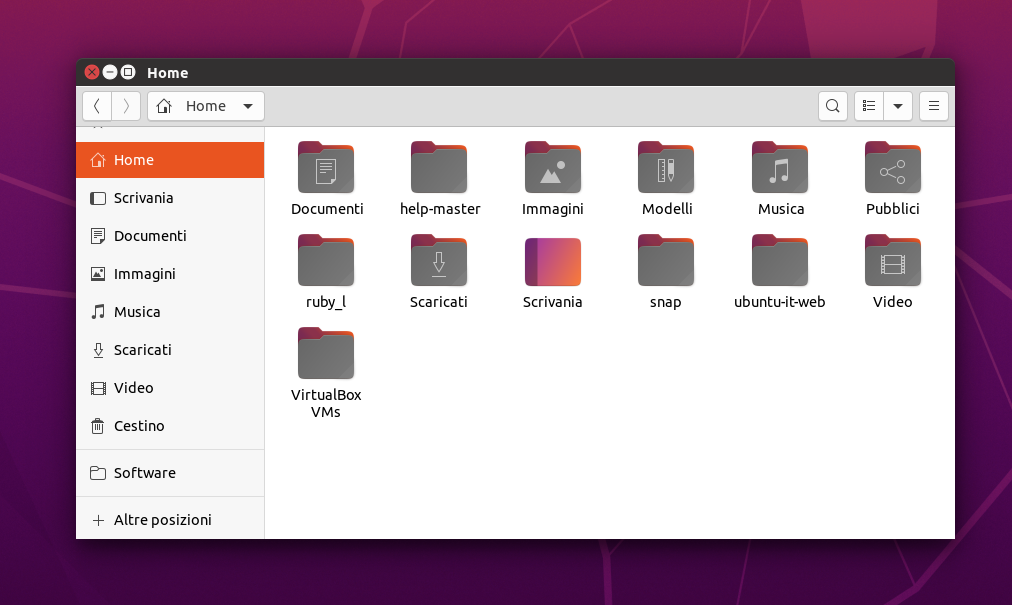Click the search magnifier button
This screenshot has width=1012, height=605.
pos(833,106)
